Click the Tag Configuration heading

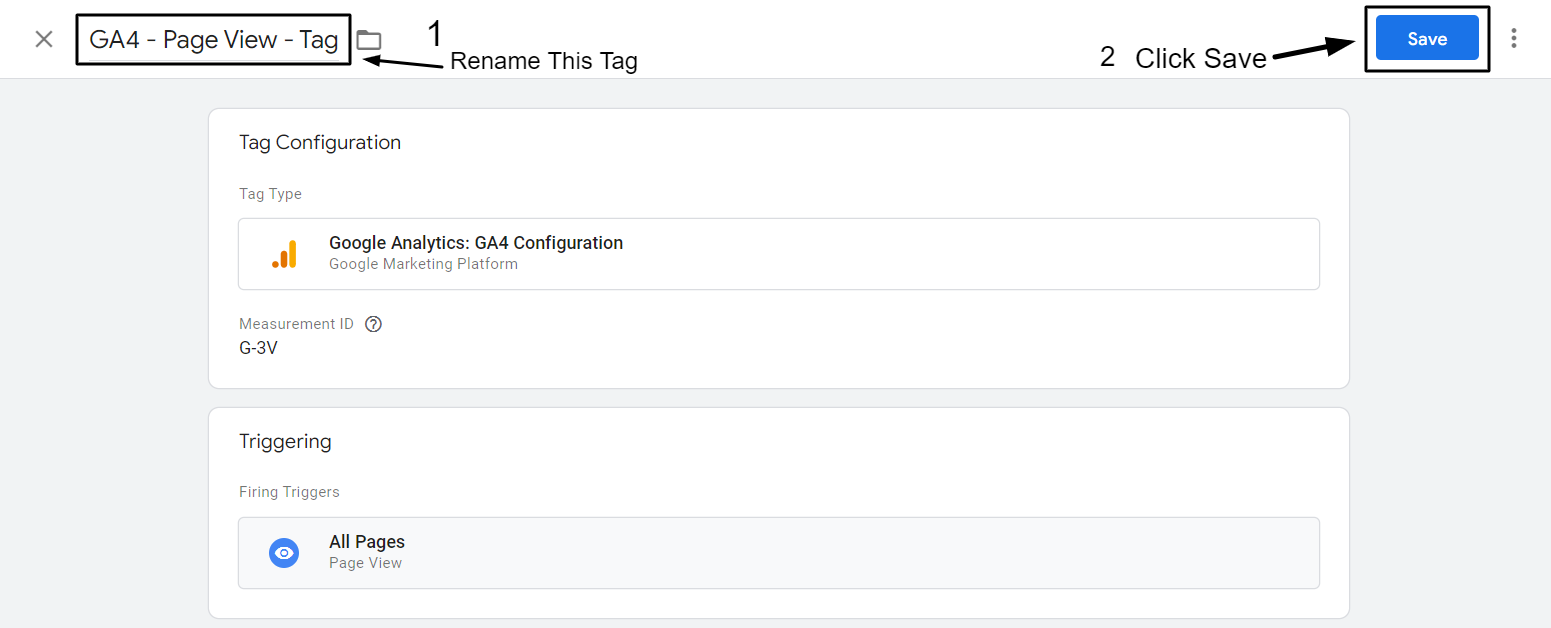coord(320,142)
